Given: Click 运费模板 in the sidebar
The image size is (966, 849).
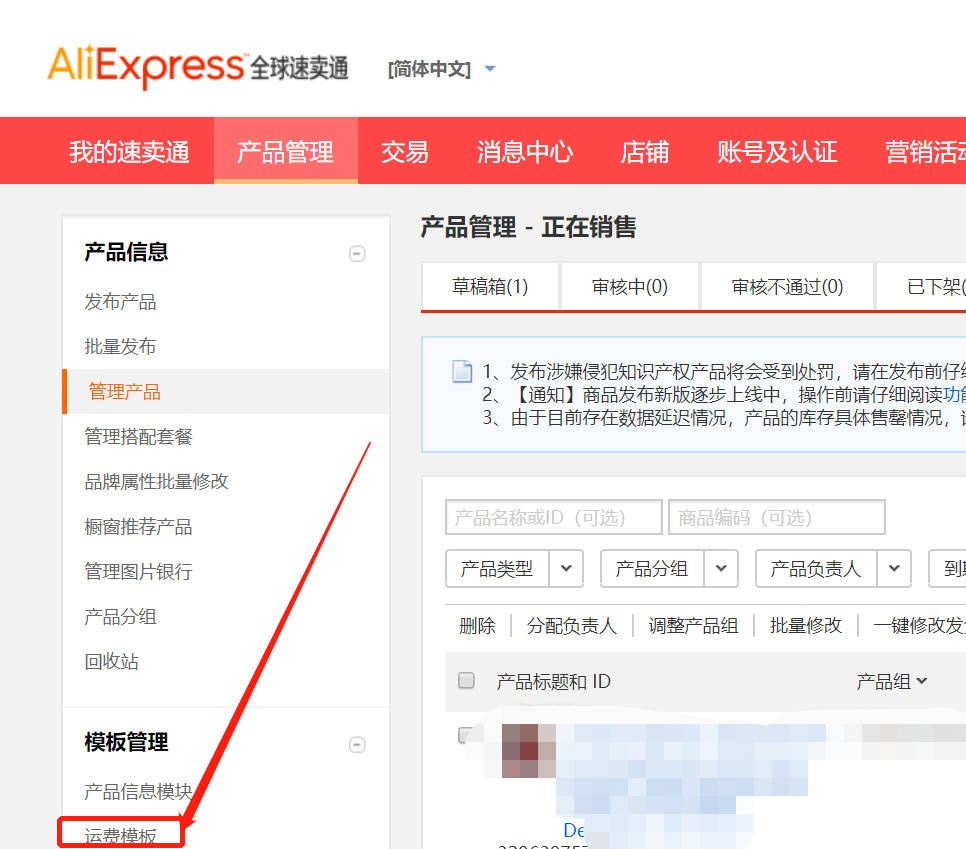Looking at the screenshot, I should (121, 836).
